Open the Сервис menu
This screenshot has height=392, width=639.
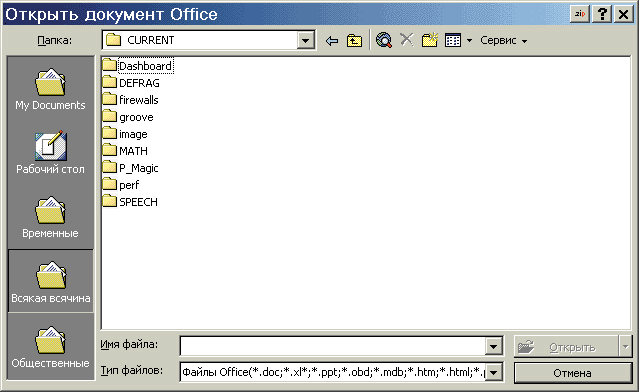click(x=503, y=40)
